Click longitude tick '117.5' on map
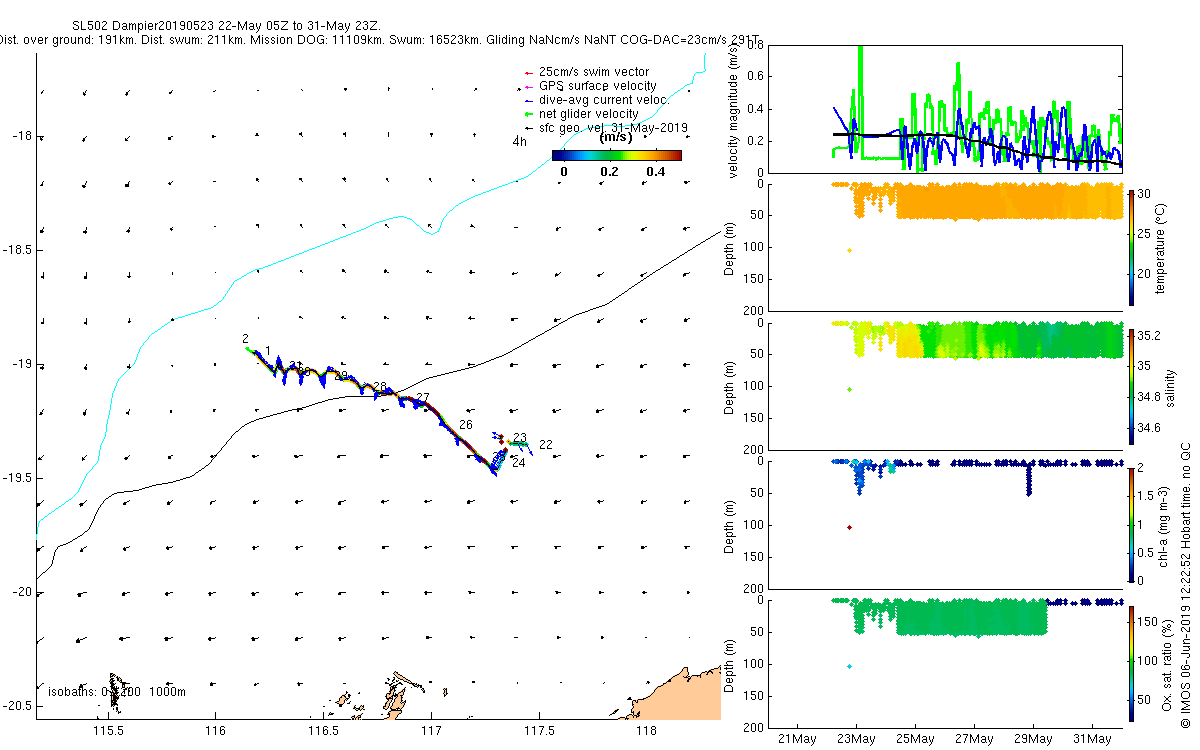The height and width of the screenshot is (750, 1200). coord(541,731)
